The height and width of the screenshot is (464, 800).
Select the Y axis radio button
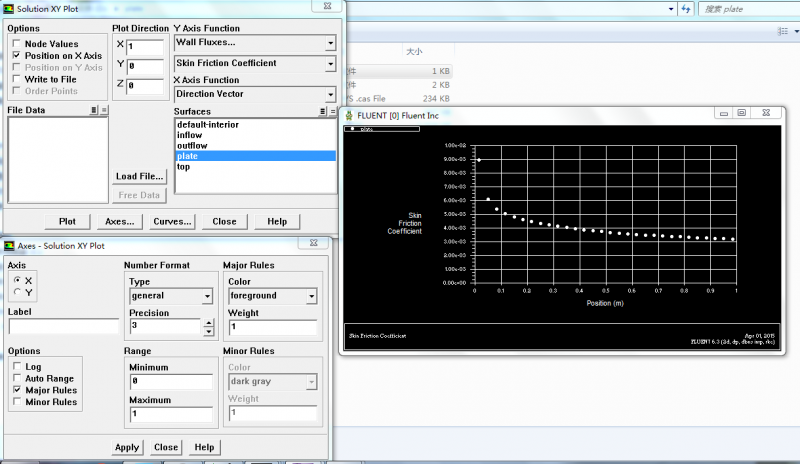17,293
